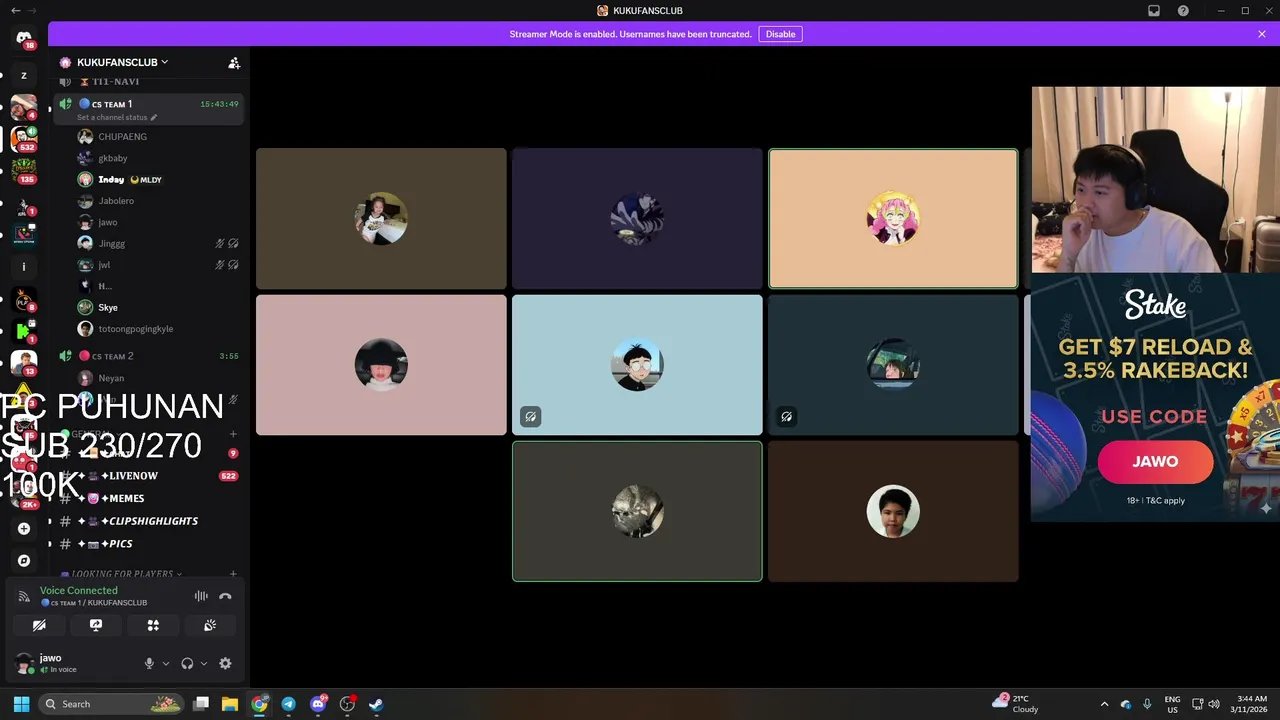
Task: Go forward using title bar arrow
Action: pos(32,11)
